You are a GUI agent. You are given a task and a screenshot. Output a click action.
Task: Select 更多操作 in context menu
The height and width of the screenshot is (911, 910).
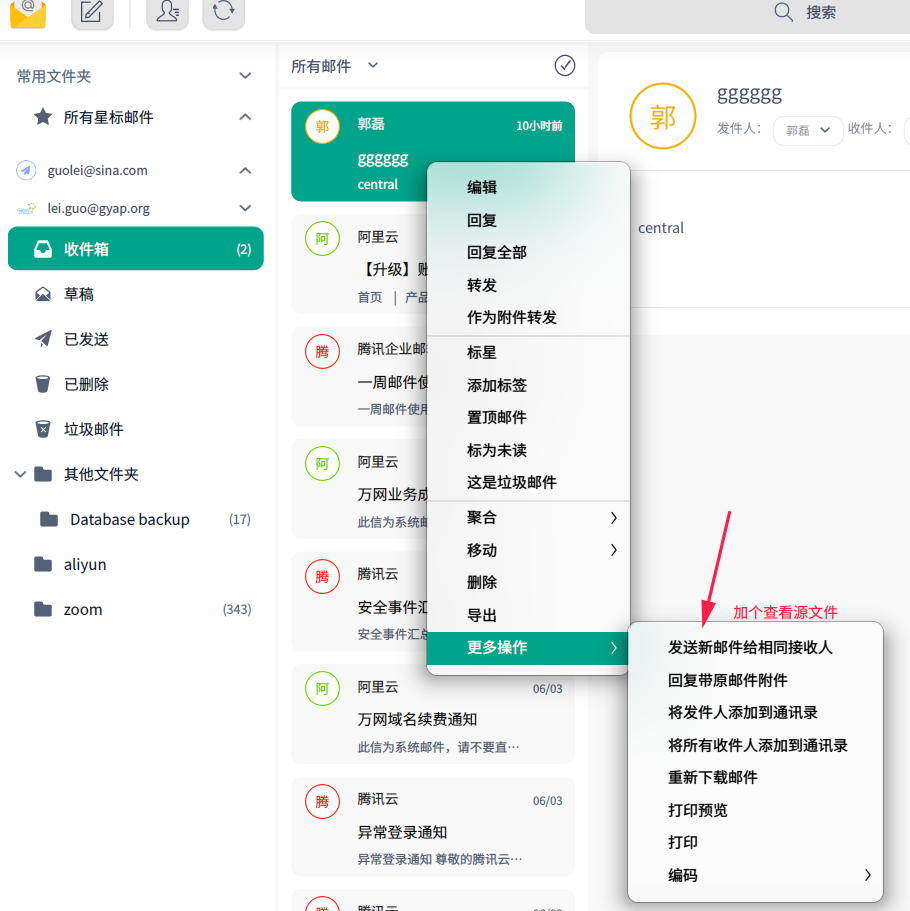tap(528, 648)
